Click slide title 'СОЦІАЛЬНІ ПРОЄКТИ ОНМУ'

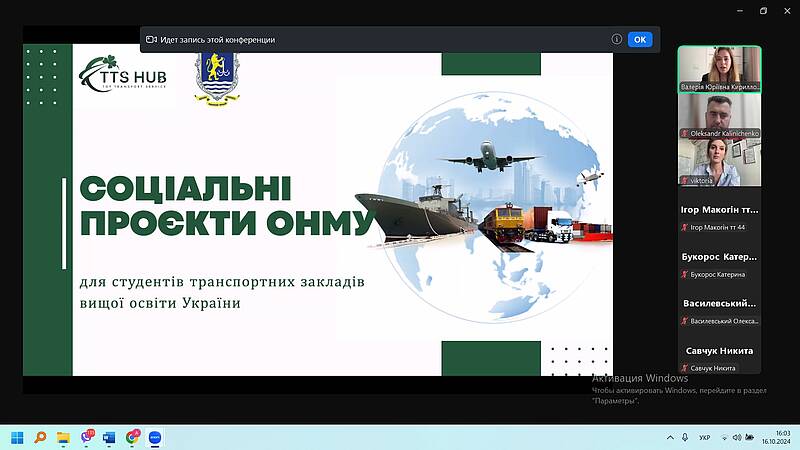[227, 206]
